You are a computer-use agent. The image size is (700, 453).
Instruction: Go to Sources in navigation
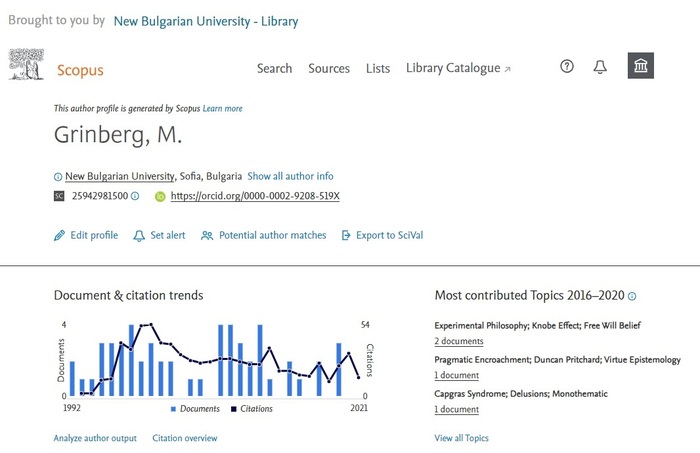(x=329, y=68)
